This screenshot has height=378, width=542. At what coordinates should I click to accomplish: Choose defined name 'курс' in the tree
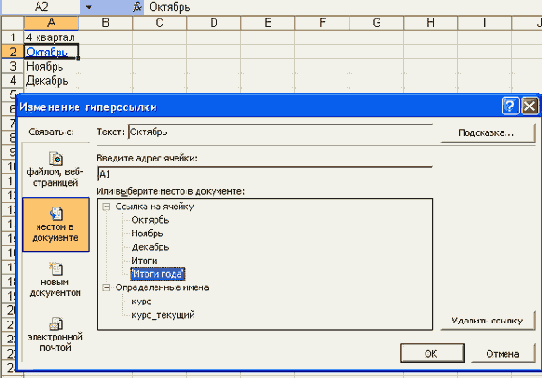[141, 302]
